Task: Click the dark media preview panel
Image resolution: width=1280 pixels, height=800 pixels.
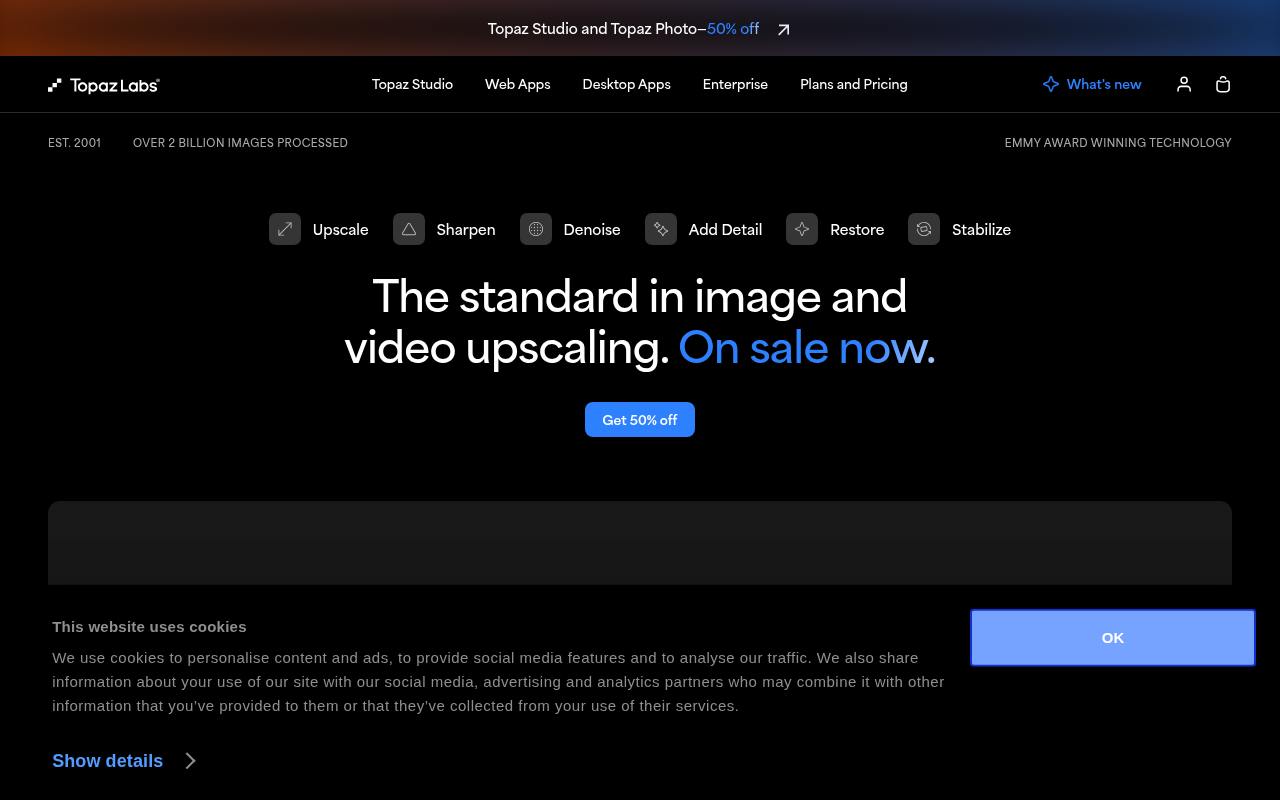Action: tap(640, 543)
